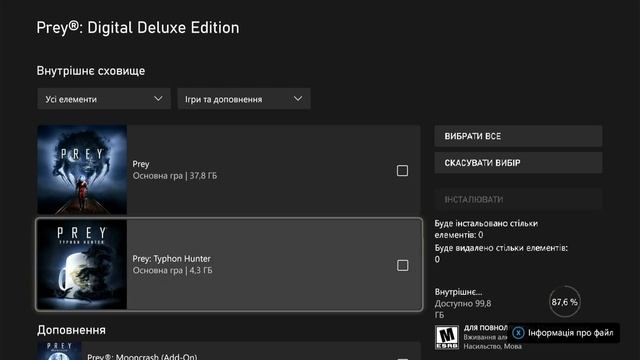Screen dimensions: 640x360
Task: Click the 'Основна гра | 4,3 ГБ' text
Action: [172, 271]
